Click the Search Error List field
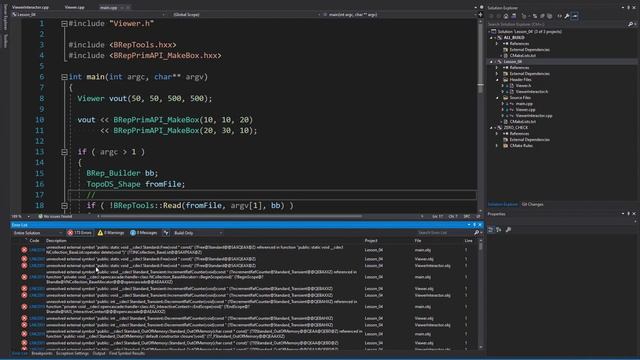The width and height of the screenshot is (640, 360). tap(444, 233)
